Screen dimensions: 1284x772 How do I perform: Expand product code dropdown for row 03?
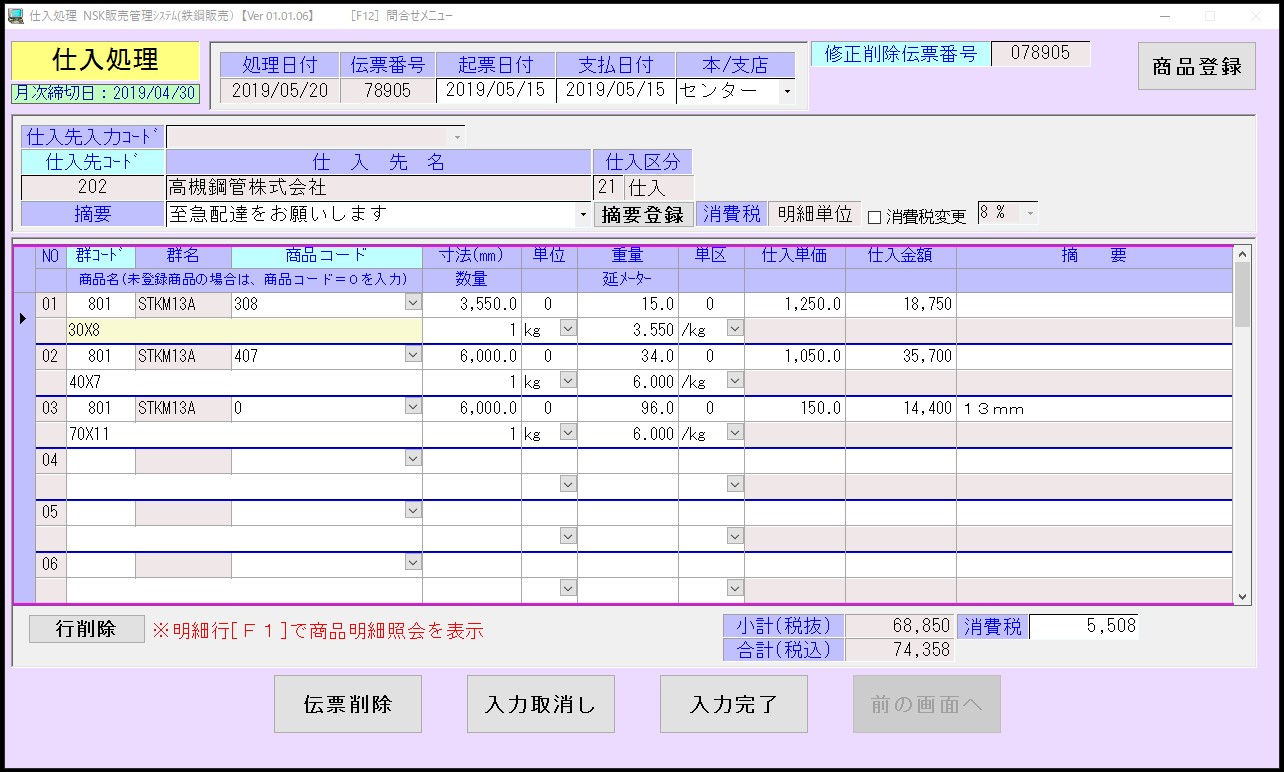coord(413,406)
